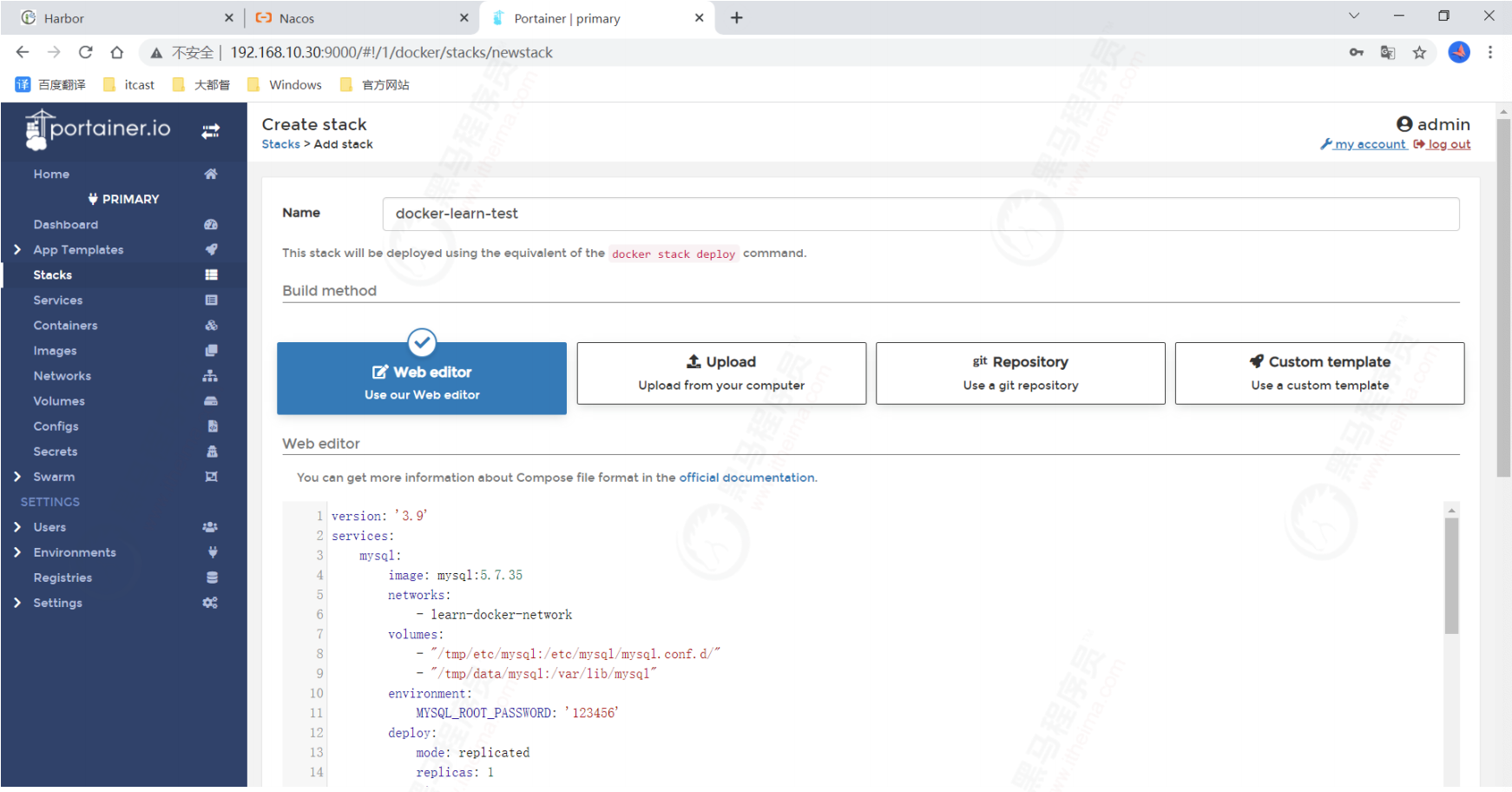
Task: Click the Volumes drive icon
Action: coord(211,400)
